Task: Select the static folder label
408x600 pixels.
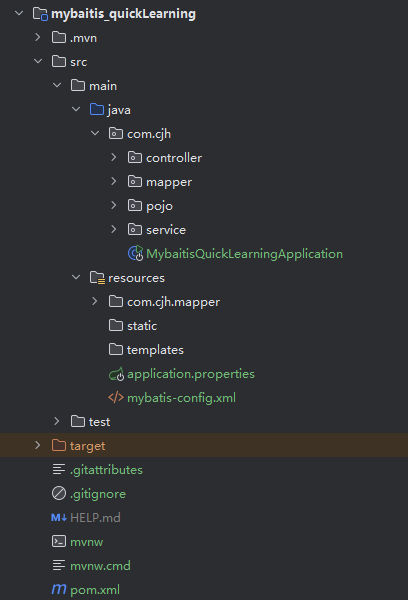Action: coord(142,326)
